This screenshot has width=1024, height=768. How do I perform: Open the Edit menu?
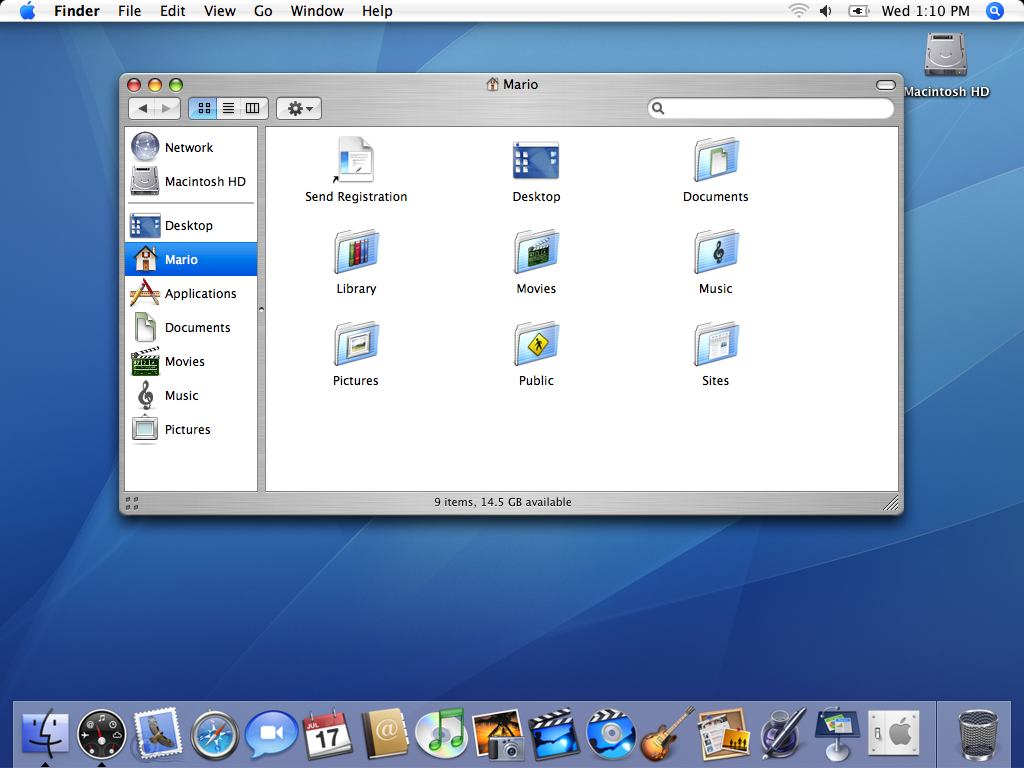(x=172, y=11)
